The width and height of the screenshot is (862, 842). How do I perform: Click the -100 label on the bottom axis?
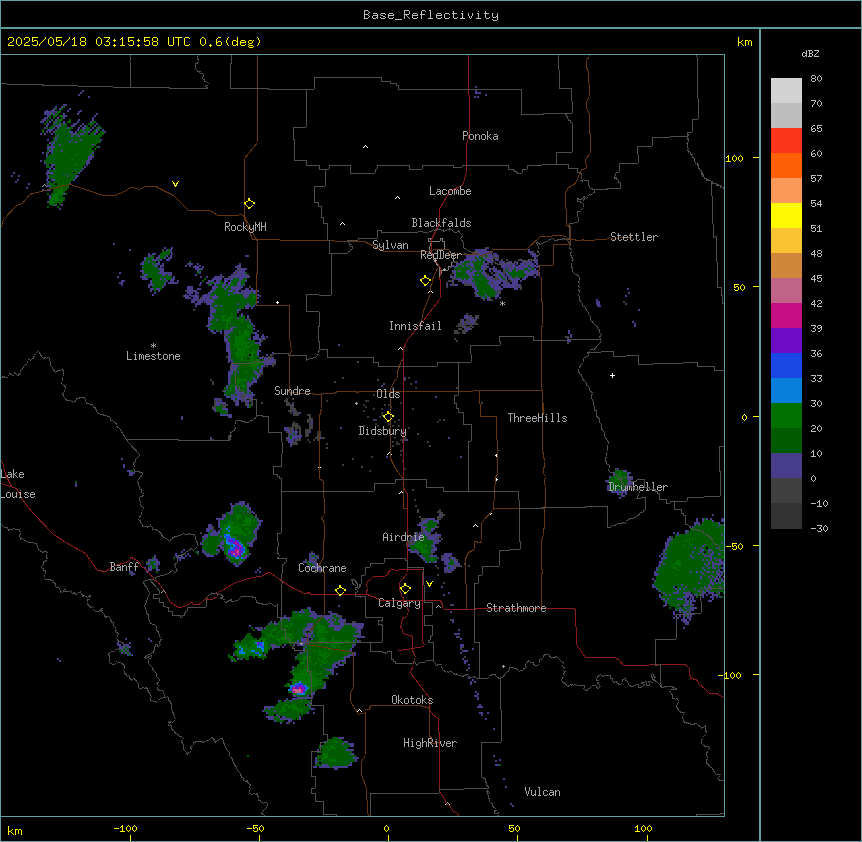click(125, 828)
